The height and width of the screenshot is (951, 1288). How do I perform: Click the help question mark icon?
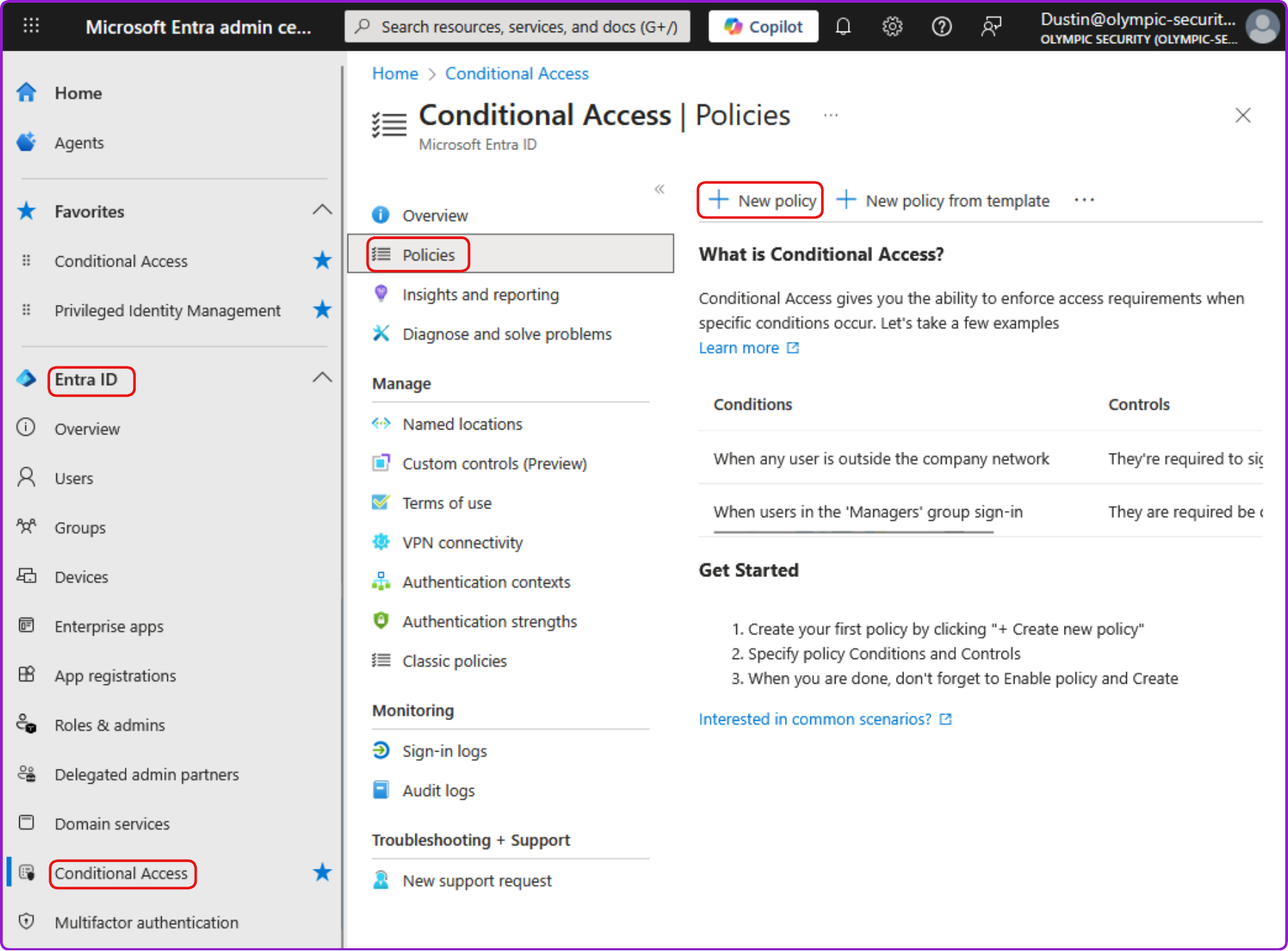click(941, 27)
